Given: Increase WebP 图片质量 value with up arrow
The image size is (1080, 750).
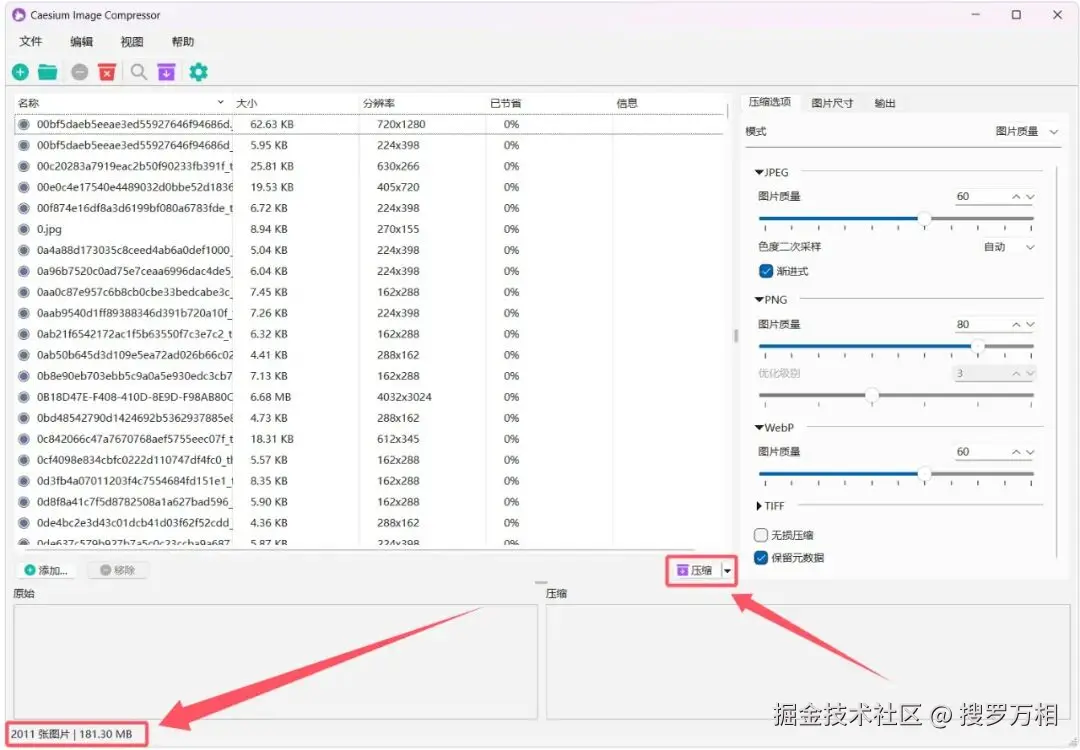Looking at the screenshot, I should (x=1016, y=452).
